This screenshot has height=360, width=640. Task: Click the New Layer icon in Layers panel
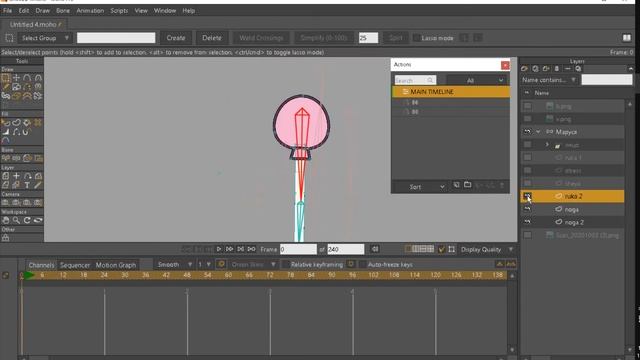coord(524,69)
